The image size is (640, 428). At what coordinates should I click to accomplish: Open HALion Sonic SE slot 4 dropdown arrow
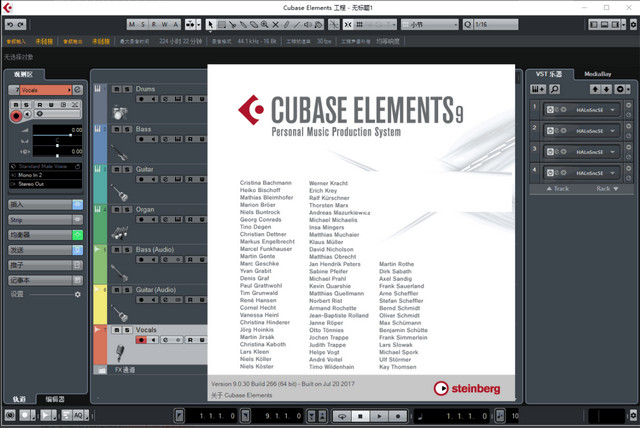tap(613, 173)
